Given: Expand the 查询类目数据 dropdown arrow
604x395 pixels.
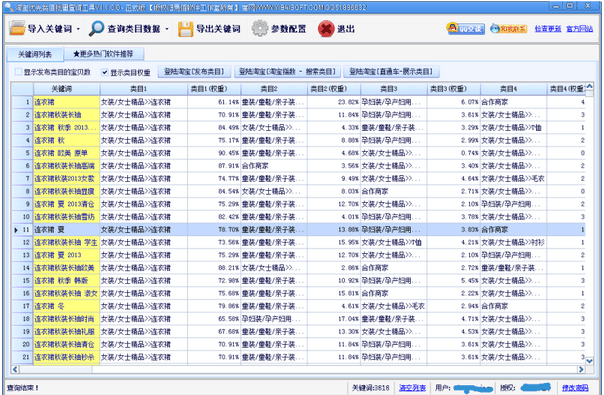Looking at the screenshot, I should 167,29.
